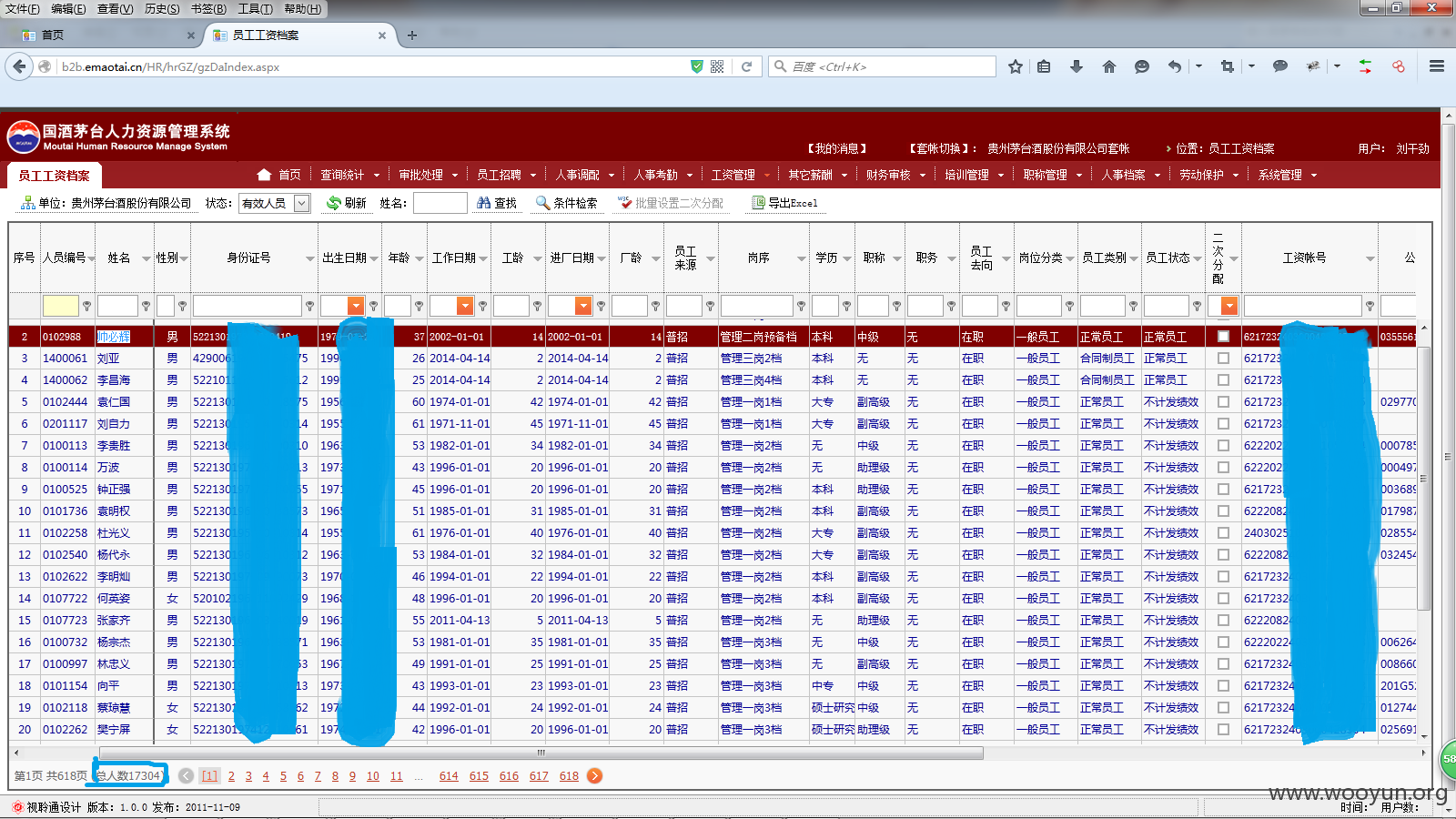
Task: Toggle 二次分配 checkbox for 刘亚 row
Action: (x=1223, y=359)
